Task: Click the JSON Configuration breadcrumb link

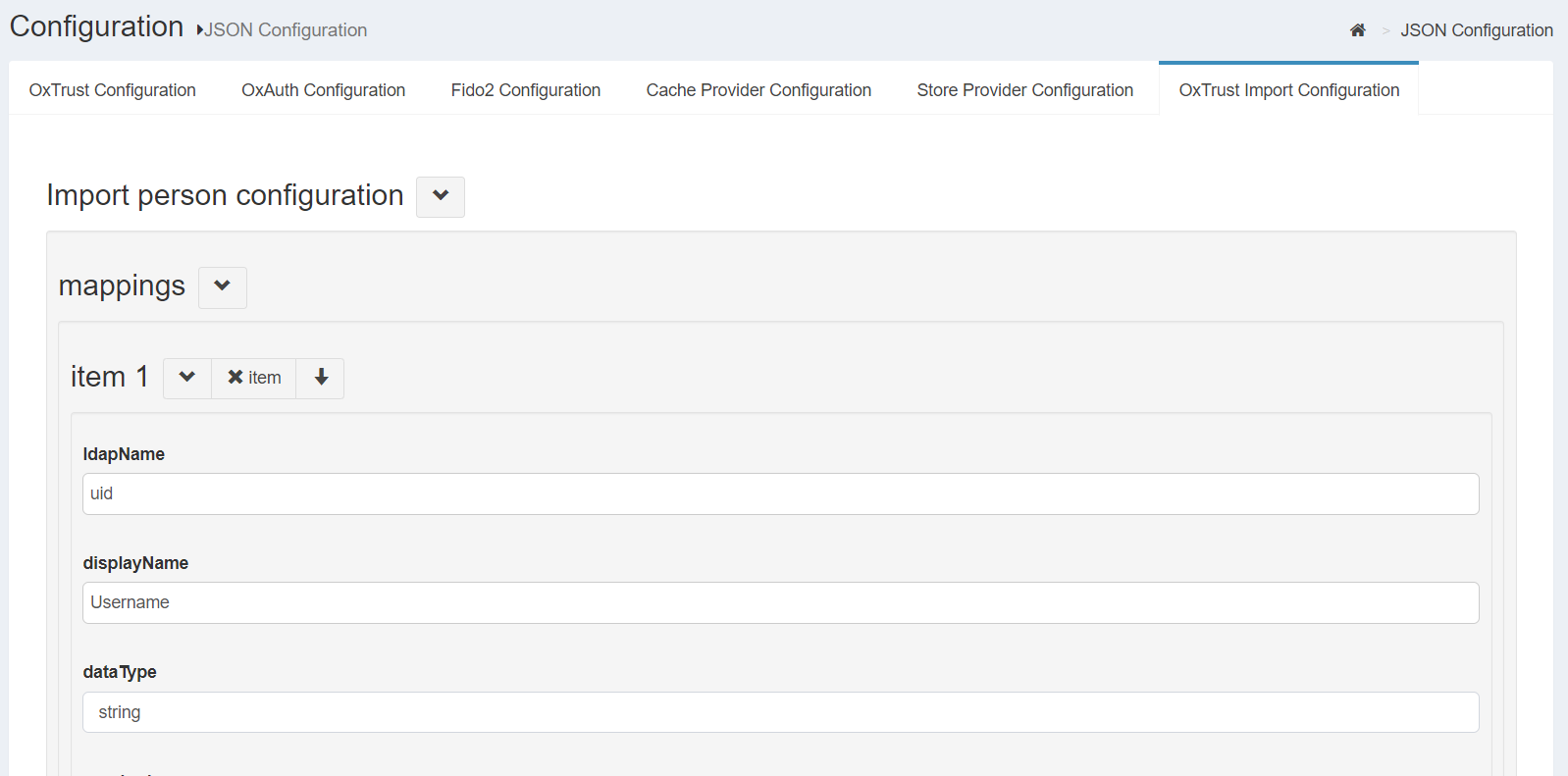Action: tap(1476, 30)
